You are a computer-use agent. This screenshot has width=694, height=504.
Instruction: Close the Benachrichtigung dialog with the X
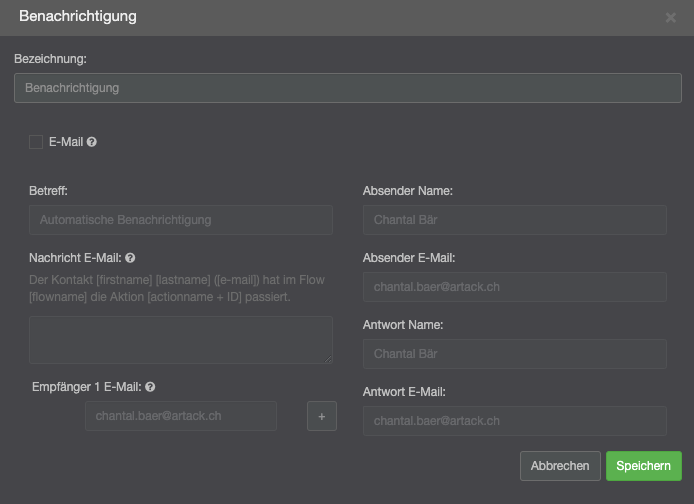coord(670,17)
